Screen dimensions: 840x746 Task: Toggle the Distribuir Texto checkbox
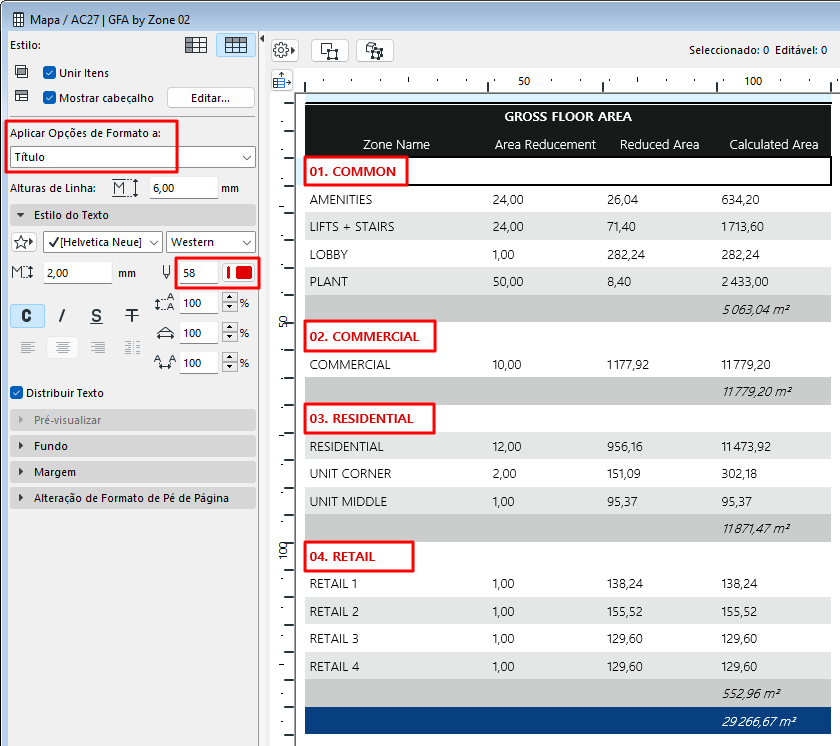pyautogui.click(x=16, y=393)
